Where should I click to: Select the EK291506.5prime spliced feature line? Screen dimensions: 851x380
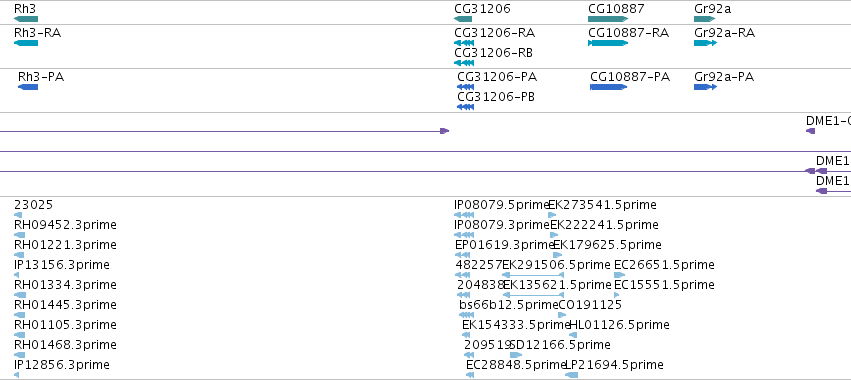534,275
